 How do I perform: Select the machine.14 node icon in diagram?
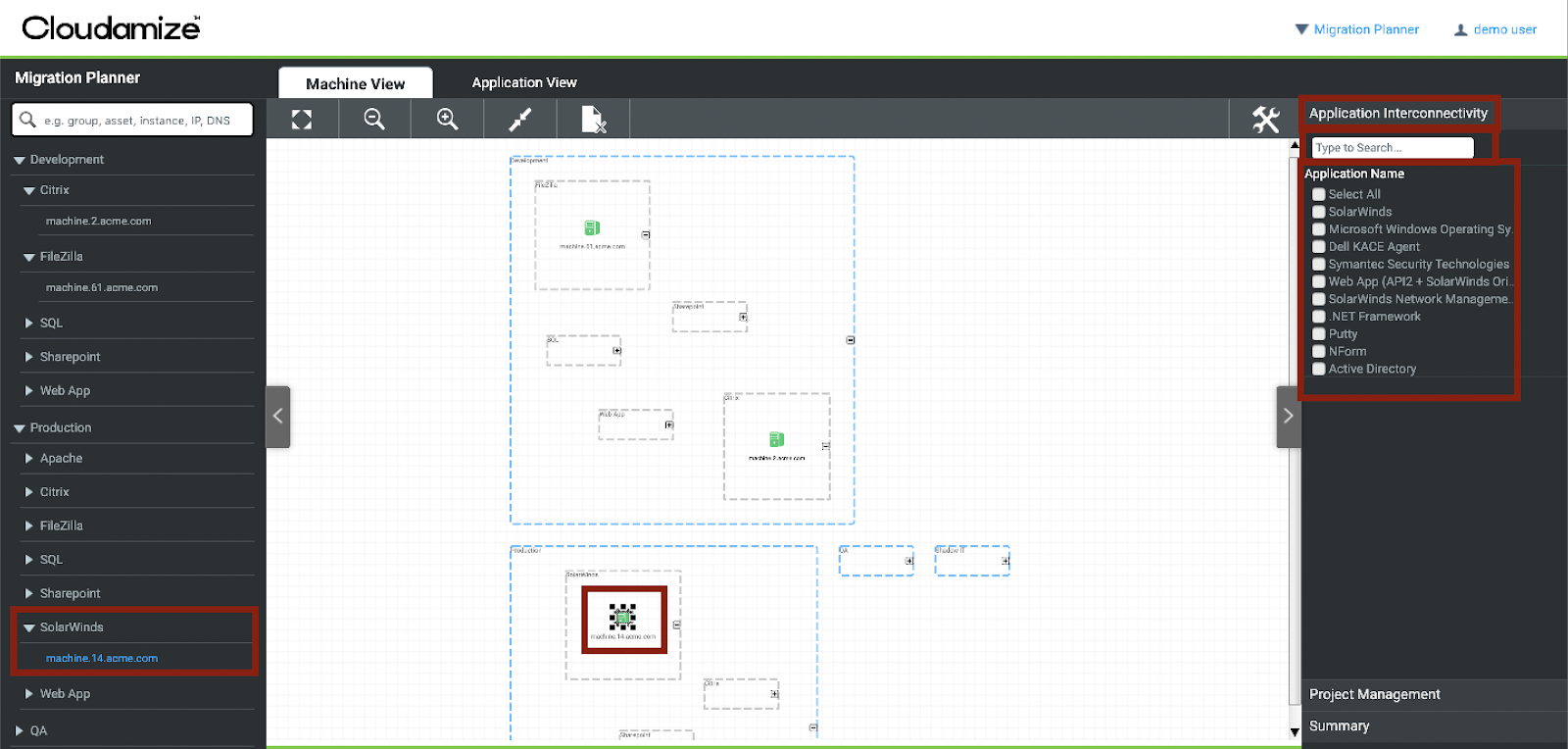tap(623, 617)
